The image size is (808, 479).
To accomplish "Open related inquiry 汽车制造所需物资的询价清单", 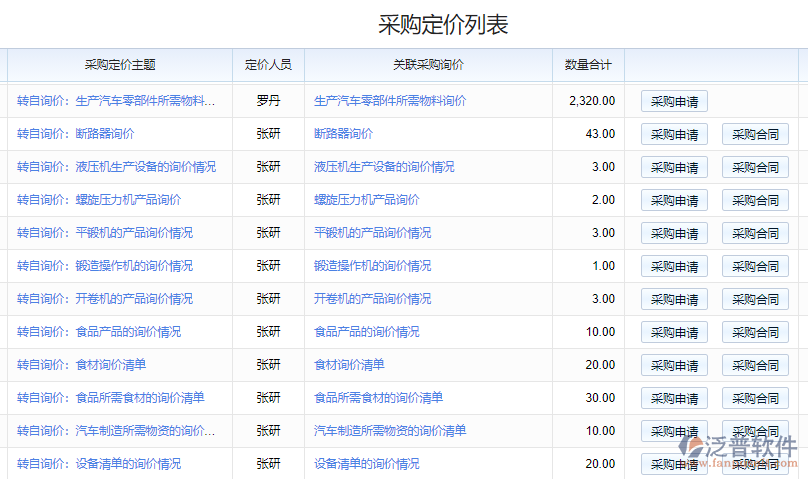I will point(390,431).
